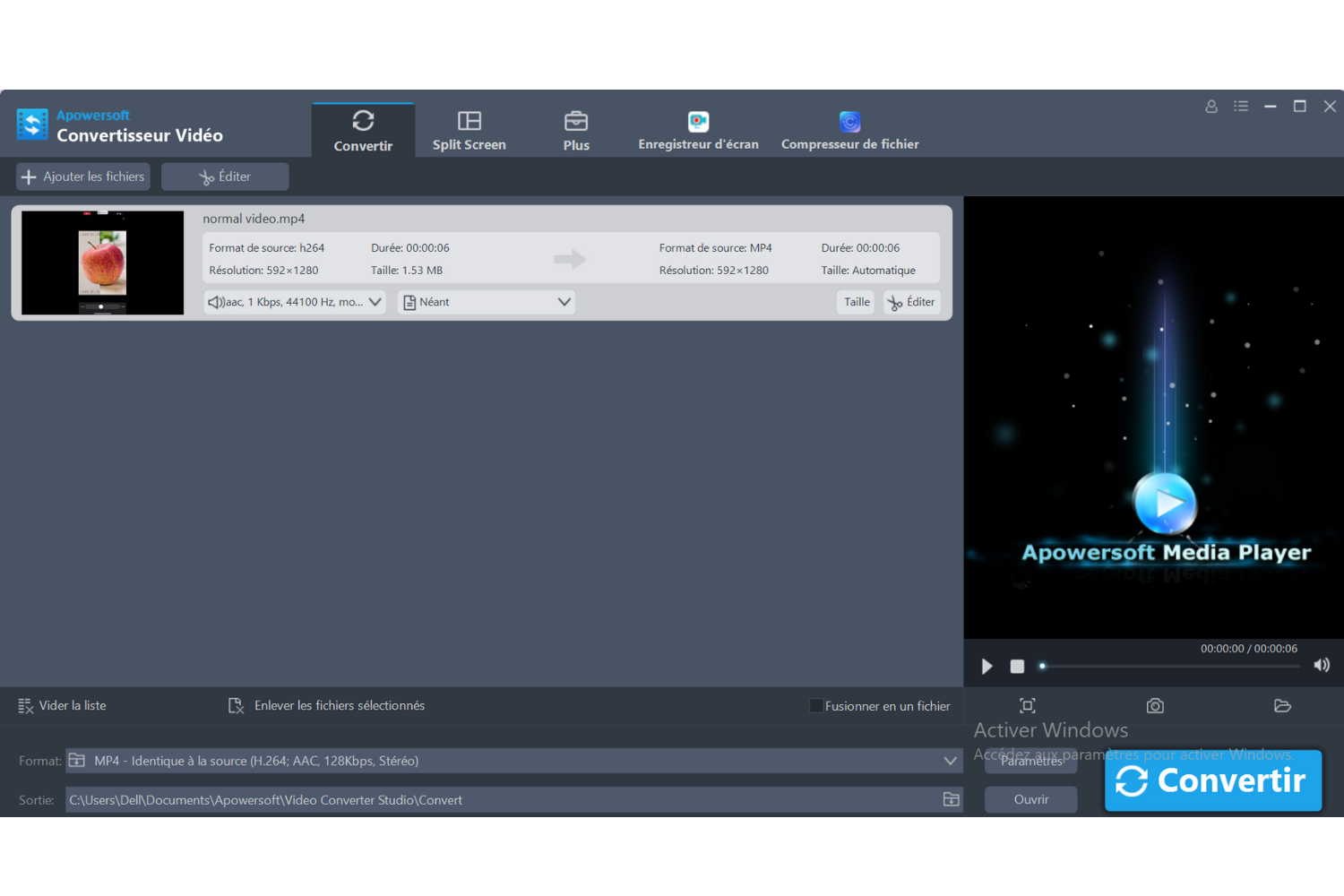Play the video in the media player

click(986, 667)
